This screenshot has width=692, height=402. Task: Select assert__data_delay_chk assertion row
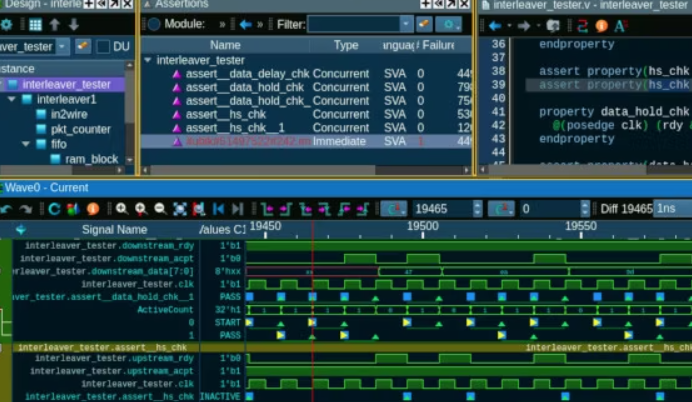246,74
